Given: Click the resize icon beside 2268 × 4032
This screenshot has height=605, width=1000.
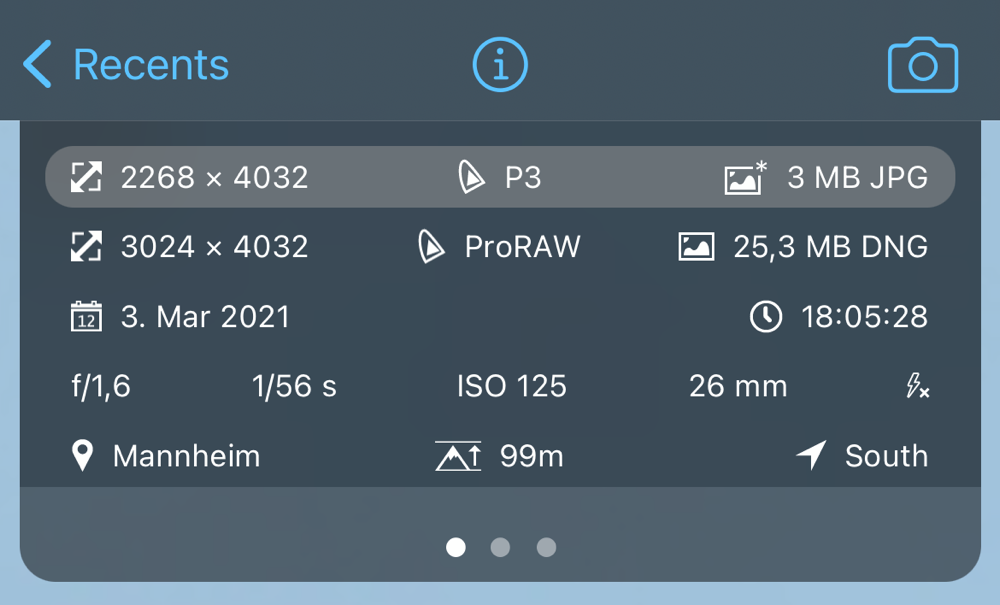Looking at the screenshot, I should click(x=88, y=176).
